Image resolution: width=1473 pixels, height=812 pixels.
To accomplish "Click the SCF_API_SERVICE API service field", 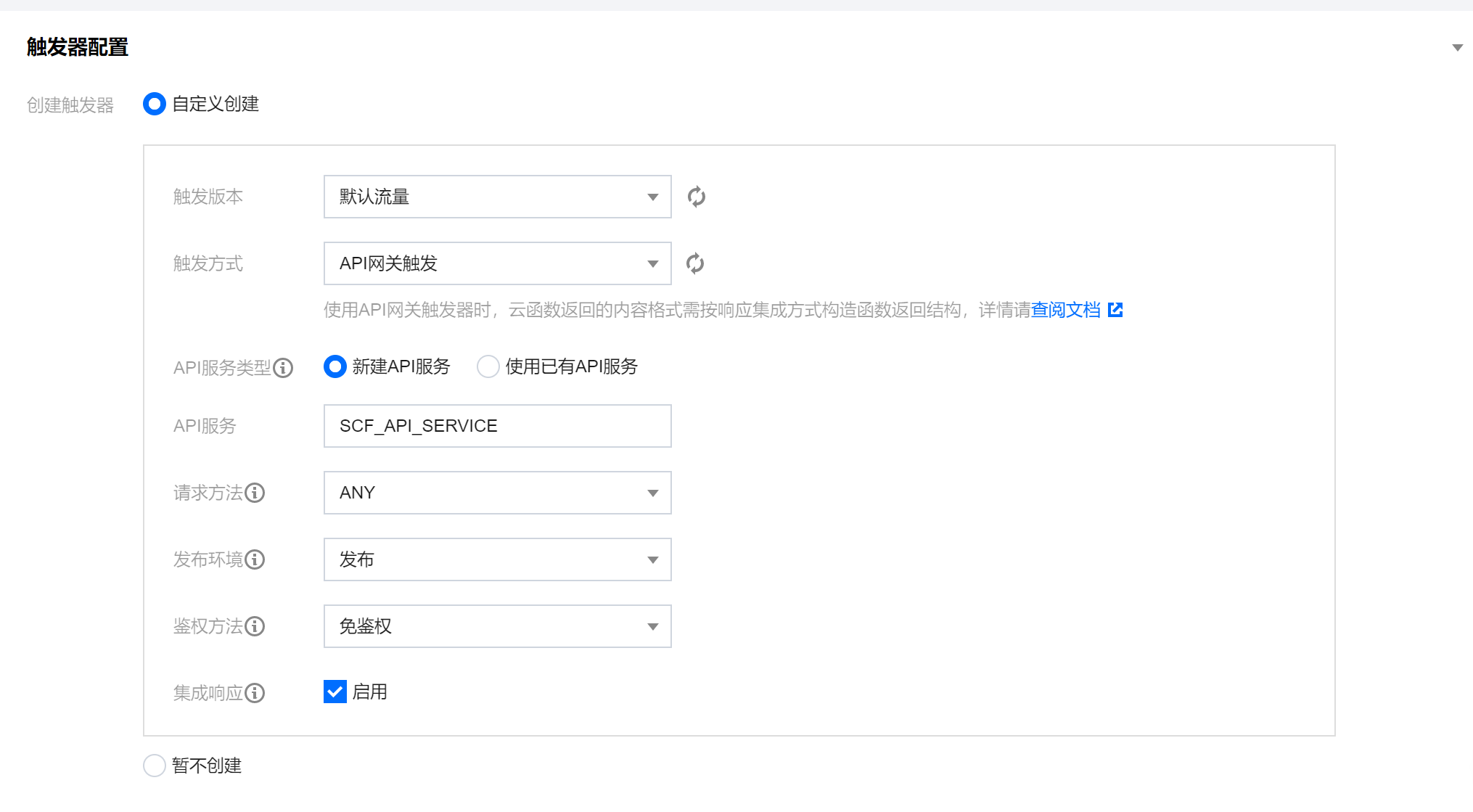I will point(497,426).
